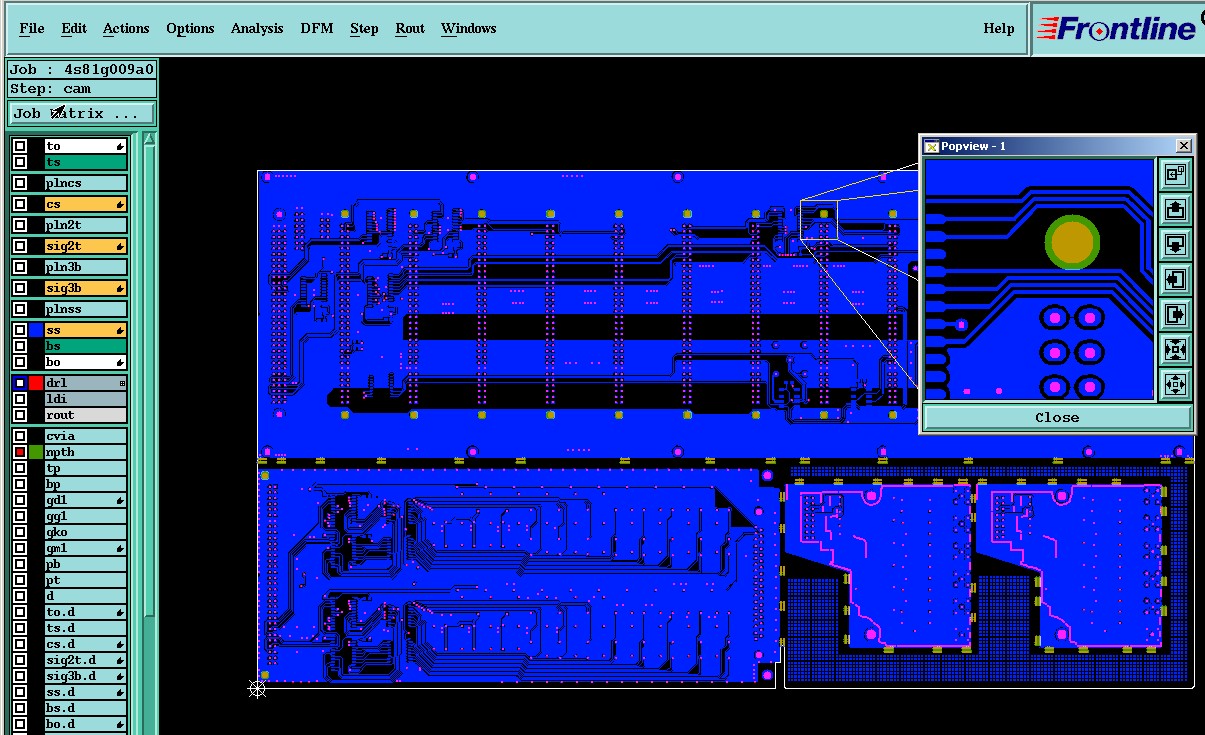Screen dimensions: 1205x735
Task: Click the red color swatch on drl layer
Action: tap(37, 383)
